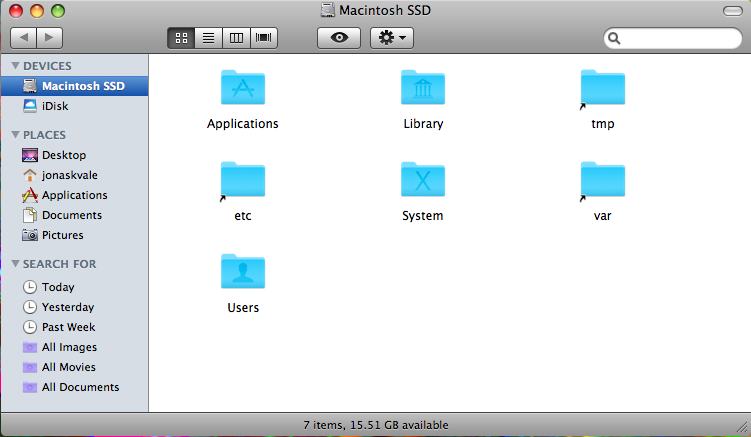
Task: Collapse the DEVICES section
Action: click(15, 66)
